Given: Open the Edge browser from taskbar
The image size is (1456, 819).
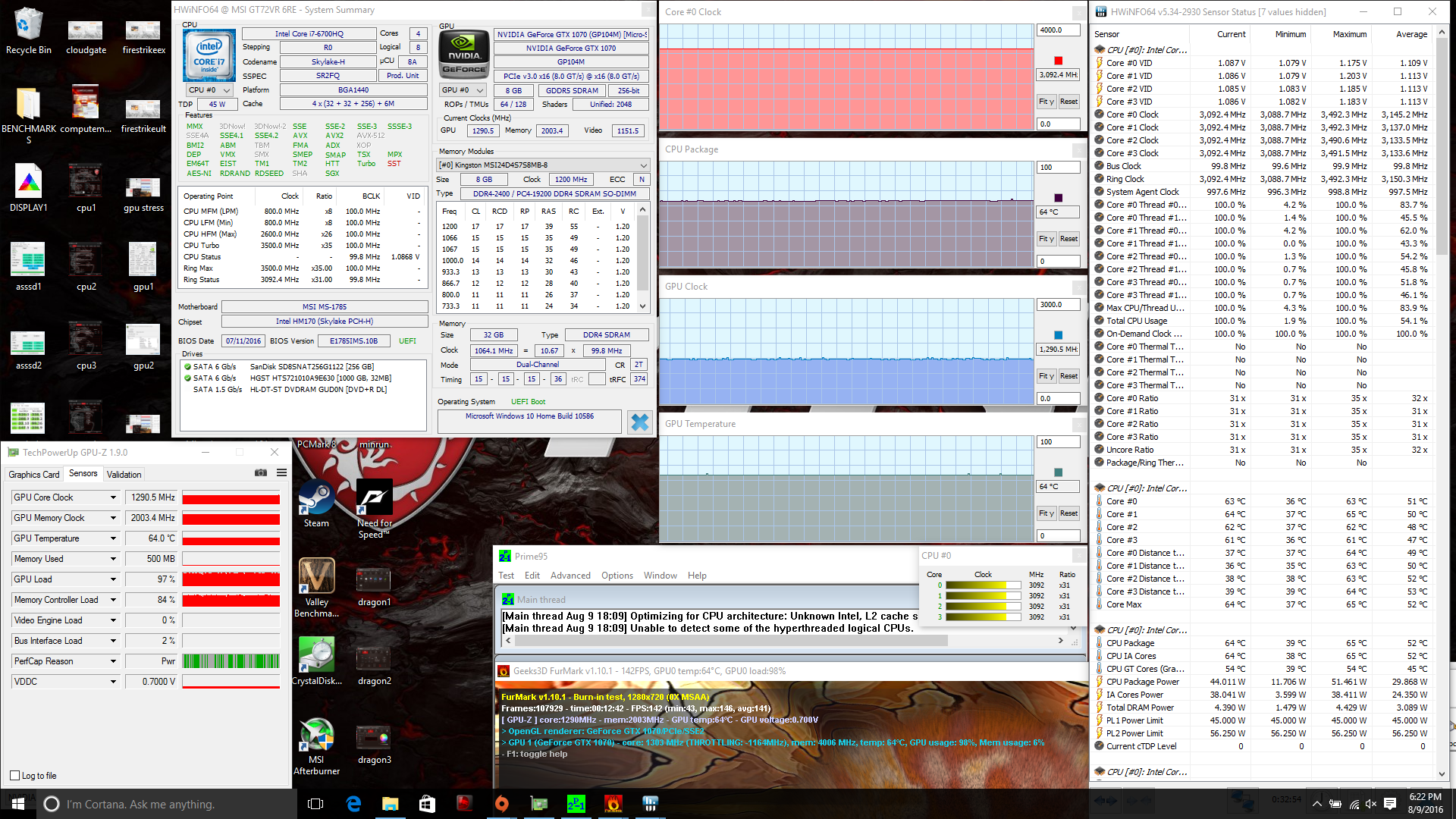Looking at the screenshot, I should (353, 804).
